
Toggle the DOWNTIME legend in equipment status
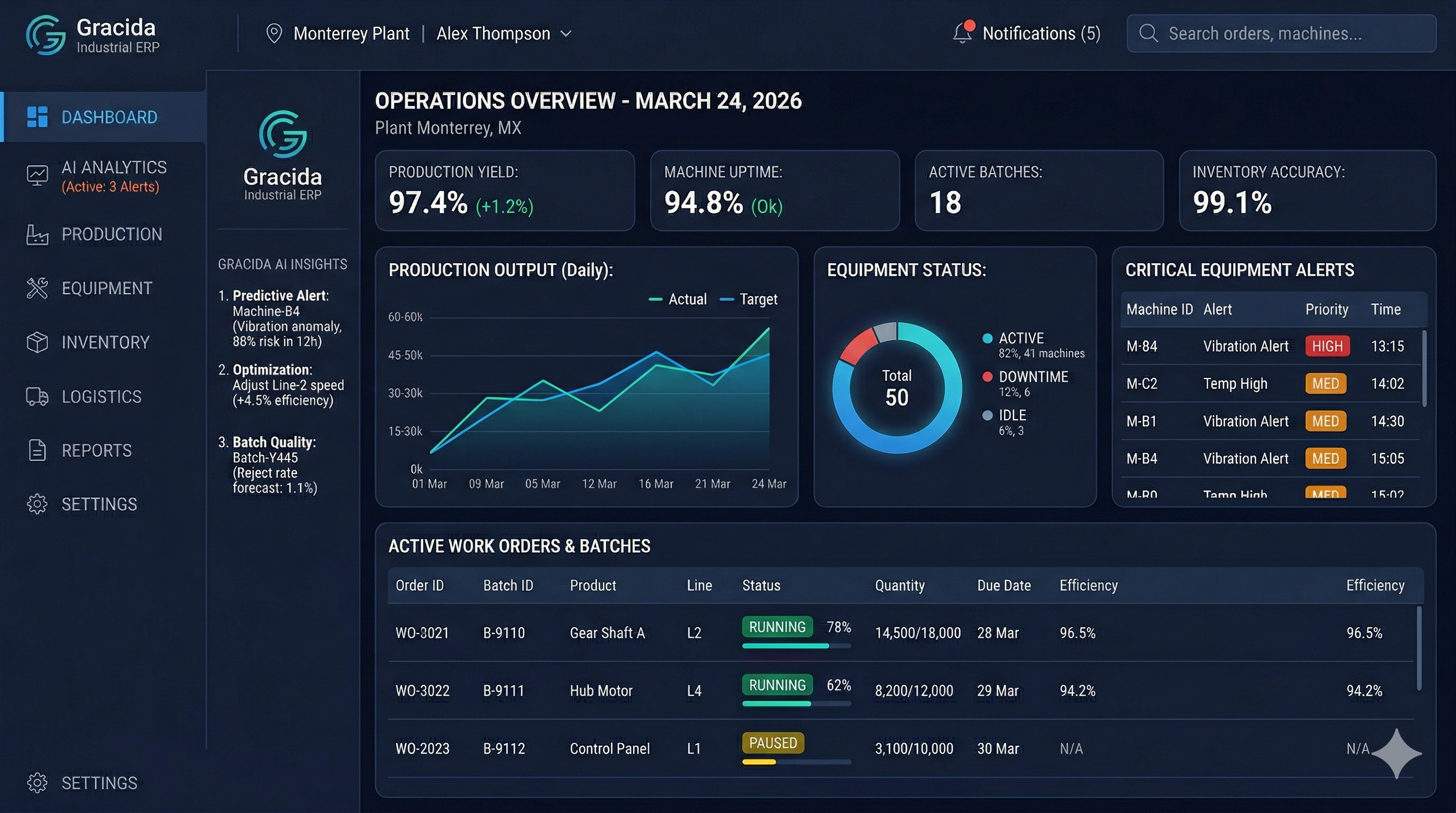1032,377
